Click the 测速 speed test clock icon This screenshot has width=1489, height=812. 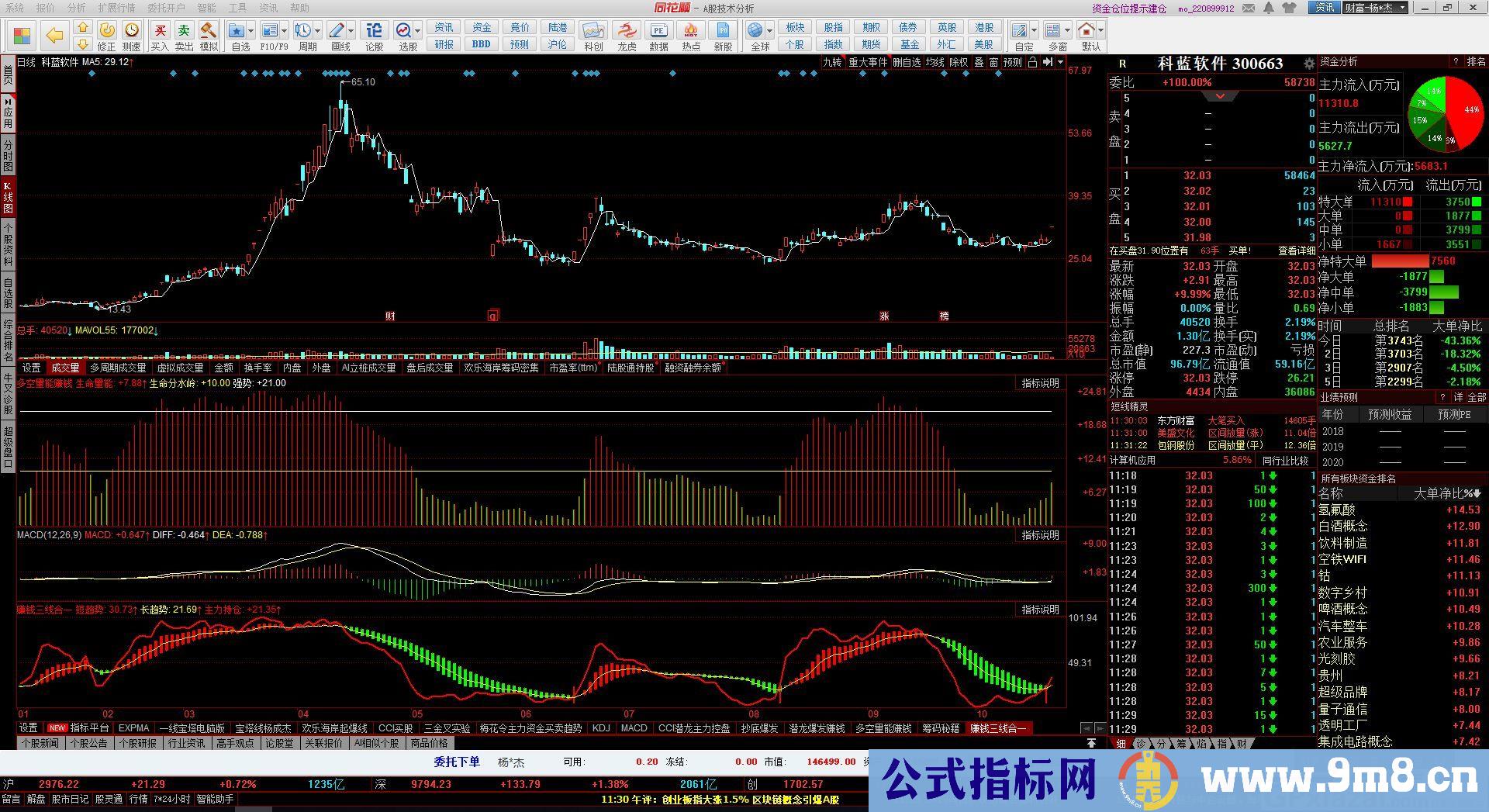(132, 31)
